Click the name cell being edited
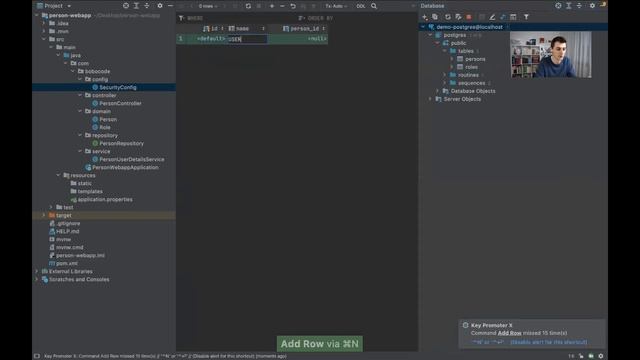Screen dimensions: 640x360 pyautogui.click(x=247, y=39)
